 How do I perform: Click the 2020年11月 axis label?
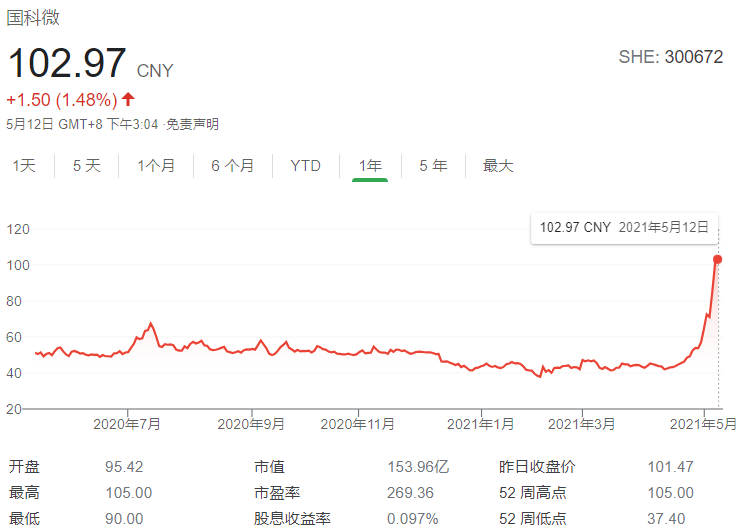pyautogui.click(x=358, y=424)
